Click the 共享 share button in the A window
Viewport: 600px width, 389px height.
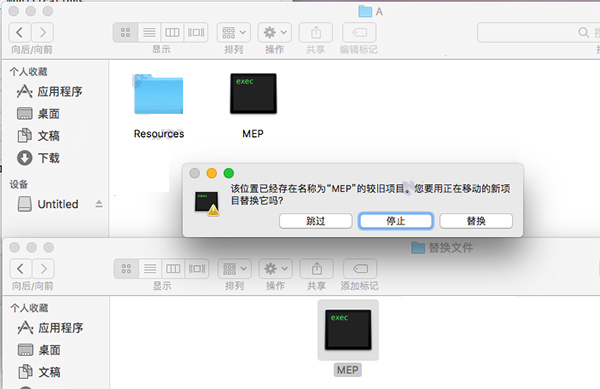pyautogui.click(x=316, y=33)
